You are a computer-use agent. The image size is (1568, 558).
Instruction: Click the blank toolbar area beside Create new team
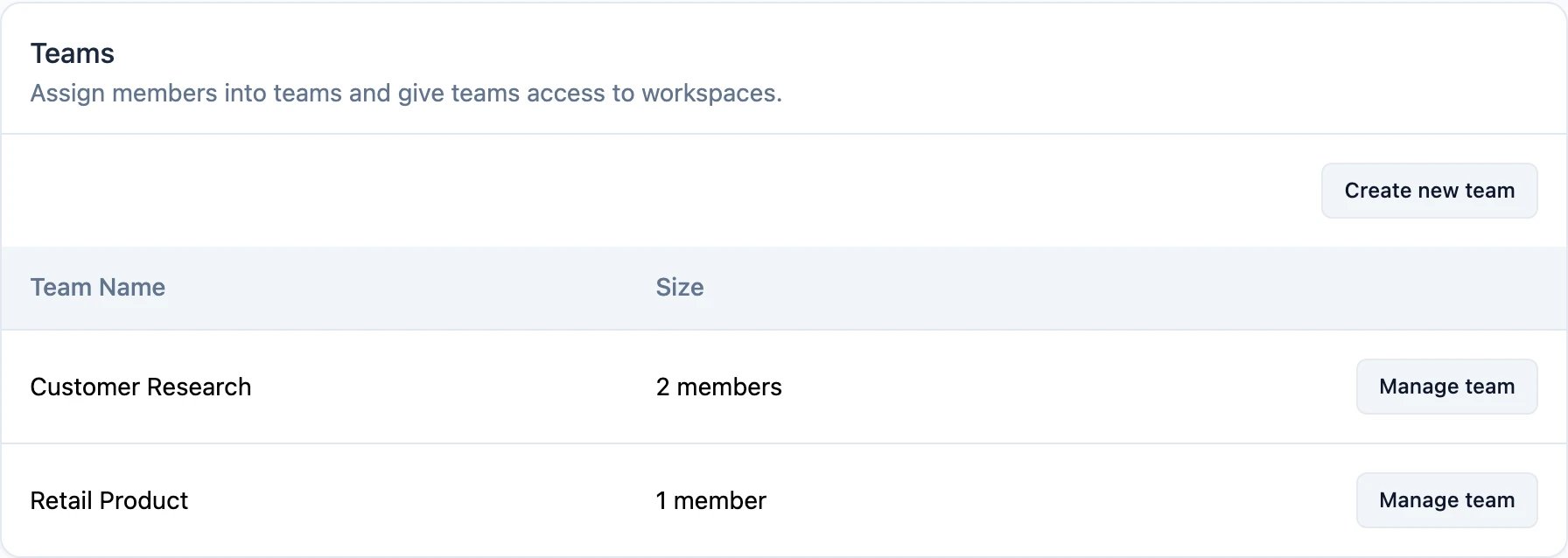click(656, 191)
